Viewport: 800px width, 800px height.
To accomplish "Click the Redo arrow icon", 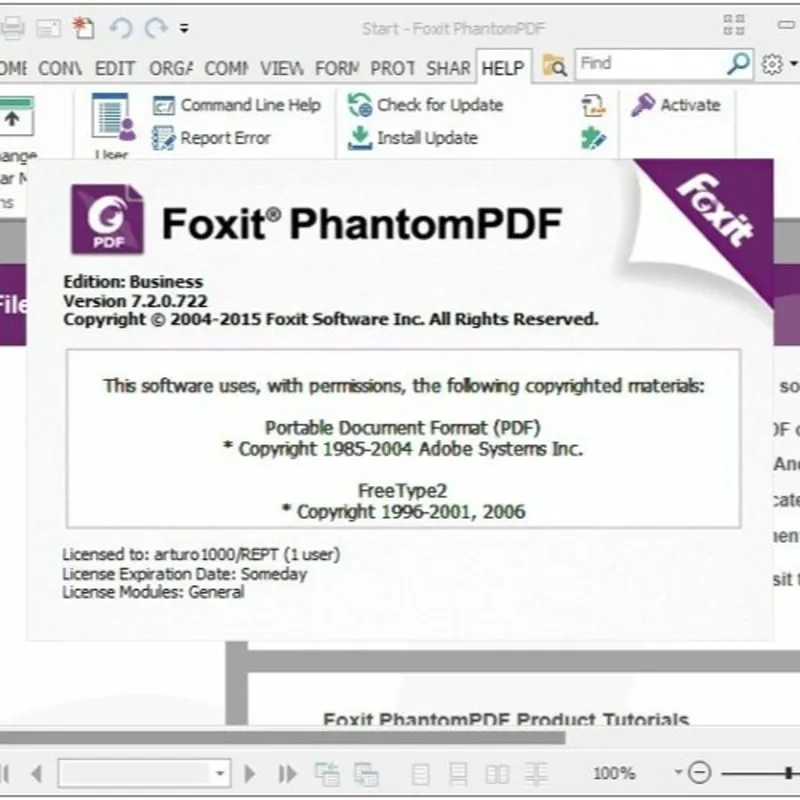I will [x=156, y=28].
